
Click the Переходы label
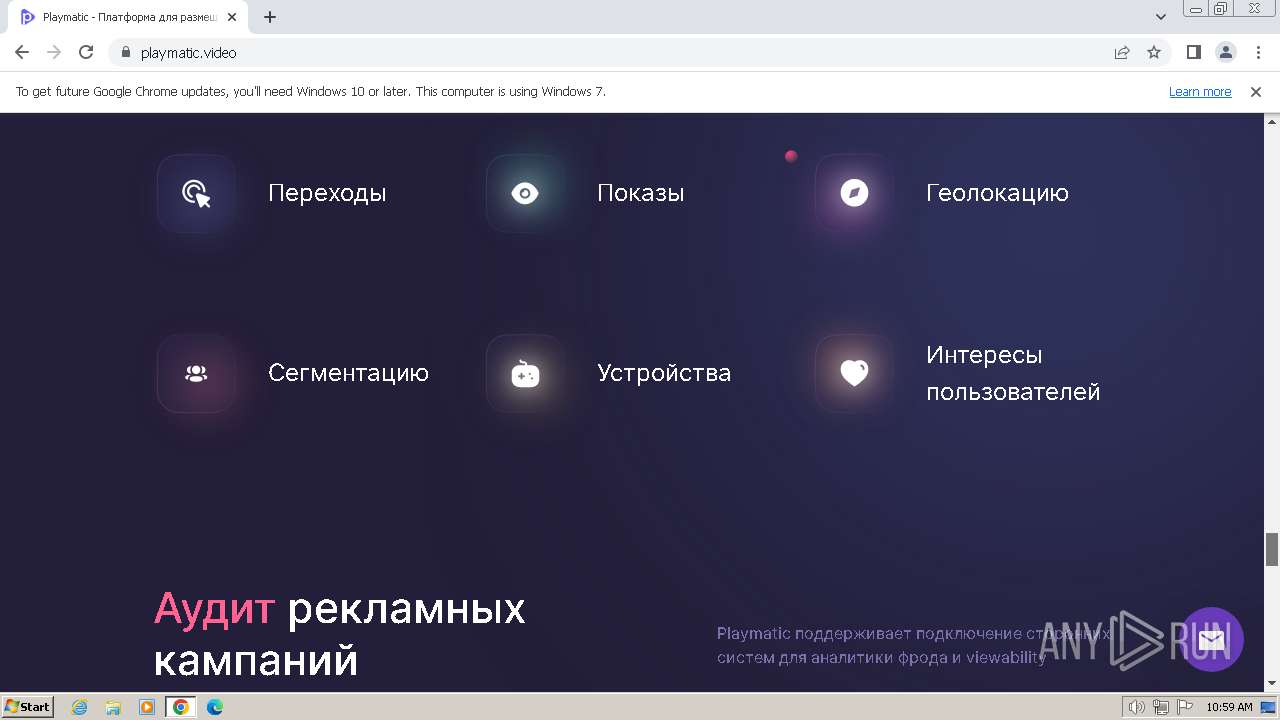327,193
